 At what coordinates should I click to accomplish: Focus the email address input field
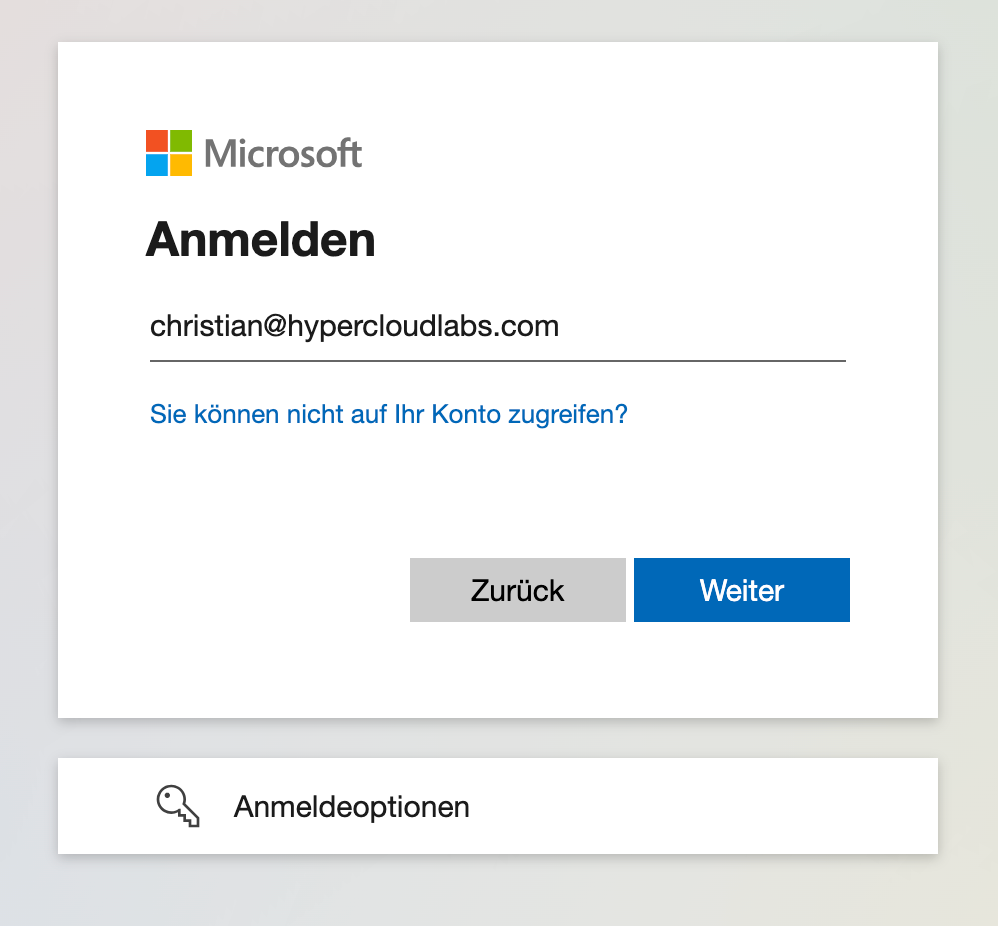pyautogui.click(x=497, y=327)
